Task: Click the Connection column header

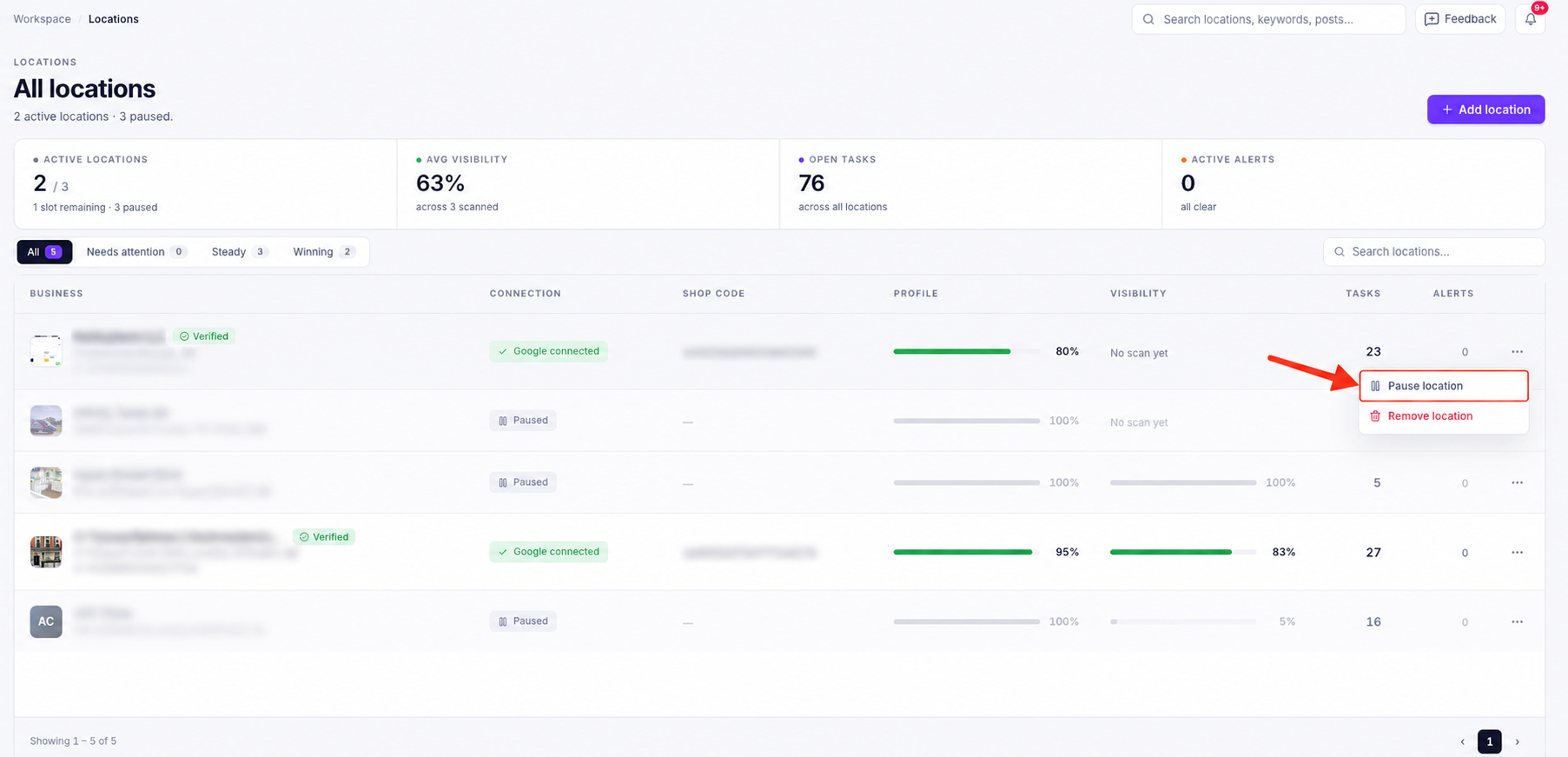Action: (x=525, y=294)
